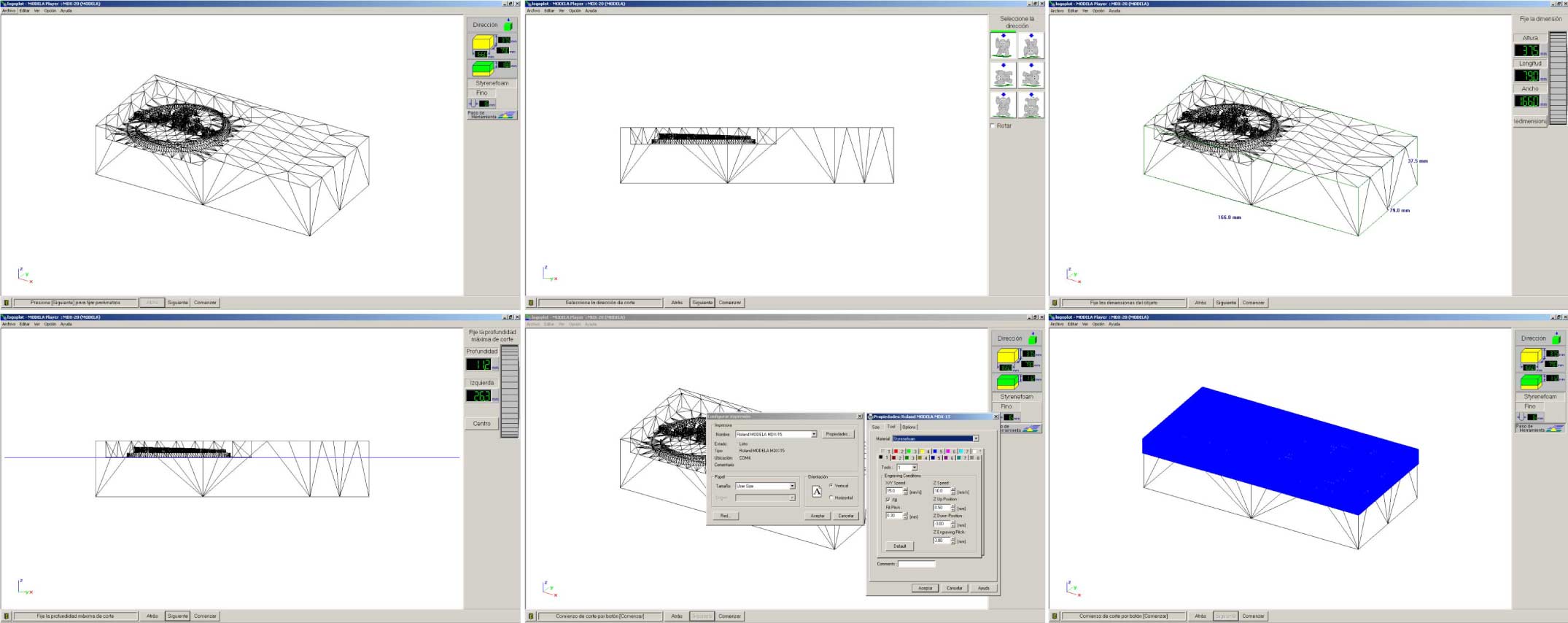Adjust the Z Down Position spinner arrows
Image resolution: width=1568 pixels, height=623 pixels.
pyautogui.click(x=953, y=524)
